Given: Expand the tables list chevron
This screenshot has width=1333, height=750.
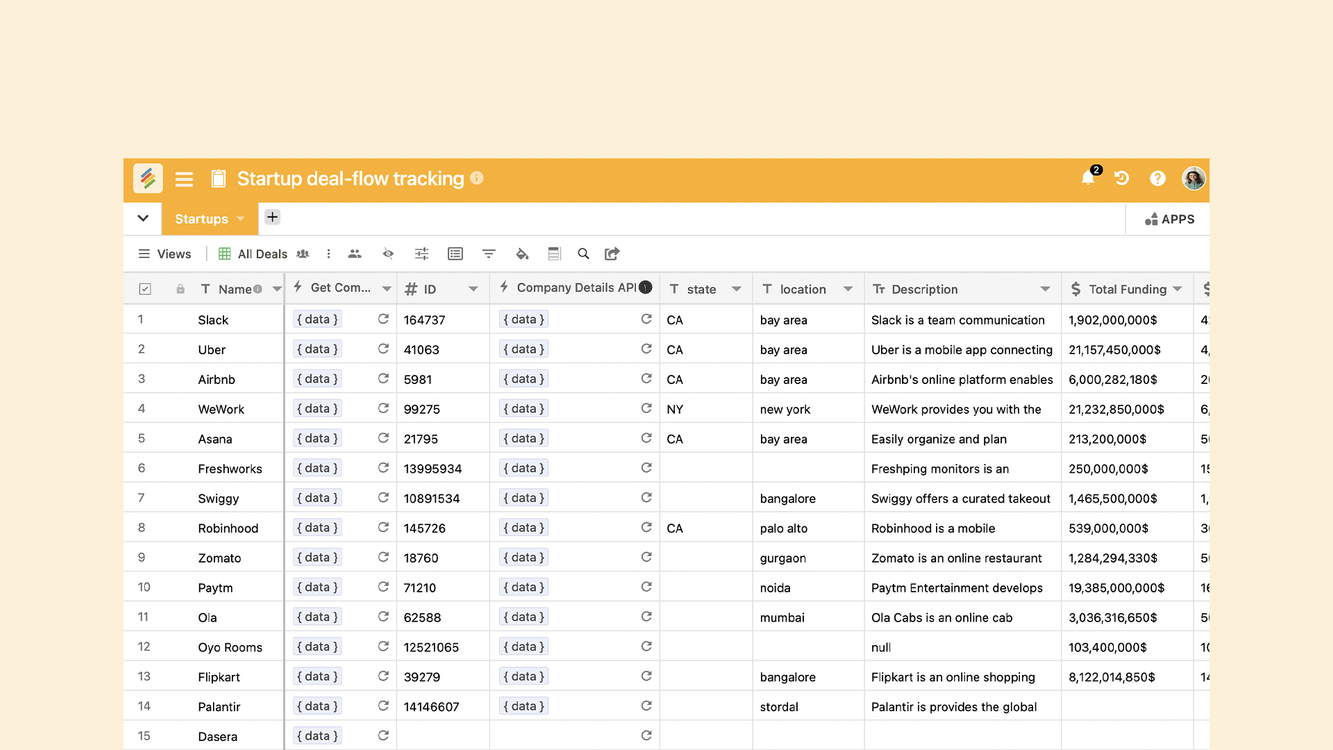Looking at the screenshot, I should click(x=143, y=218).
